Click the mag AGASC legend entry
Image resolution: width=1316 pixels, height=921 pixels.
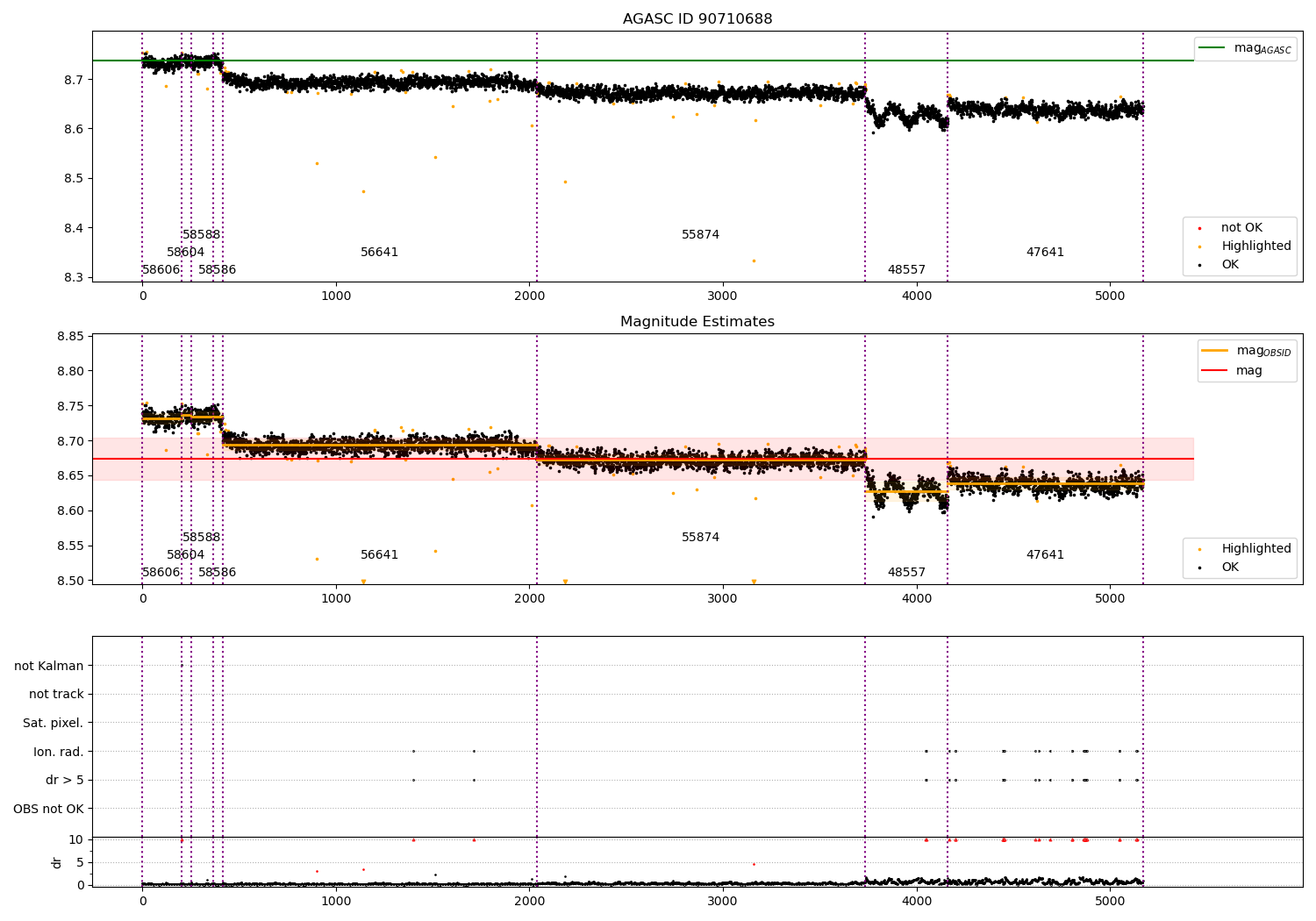coord(1245,48)
